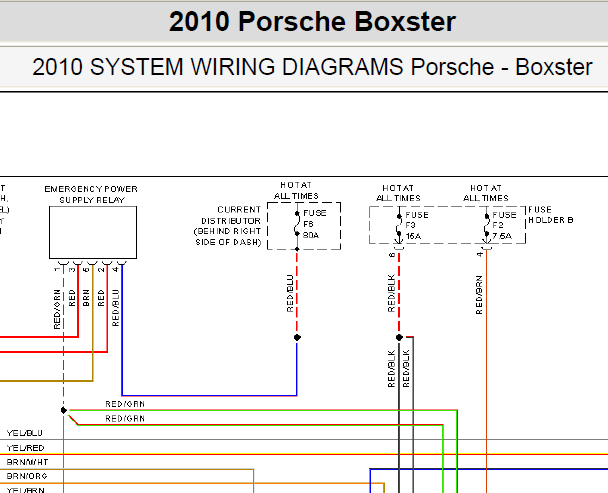The height and width of the screenshot is (493, 608).
Task: Click the fuse F3 symbol in fuse holder B
Action: pos(399,225)
